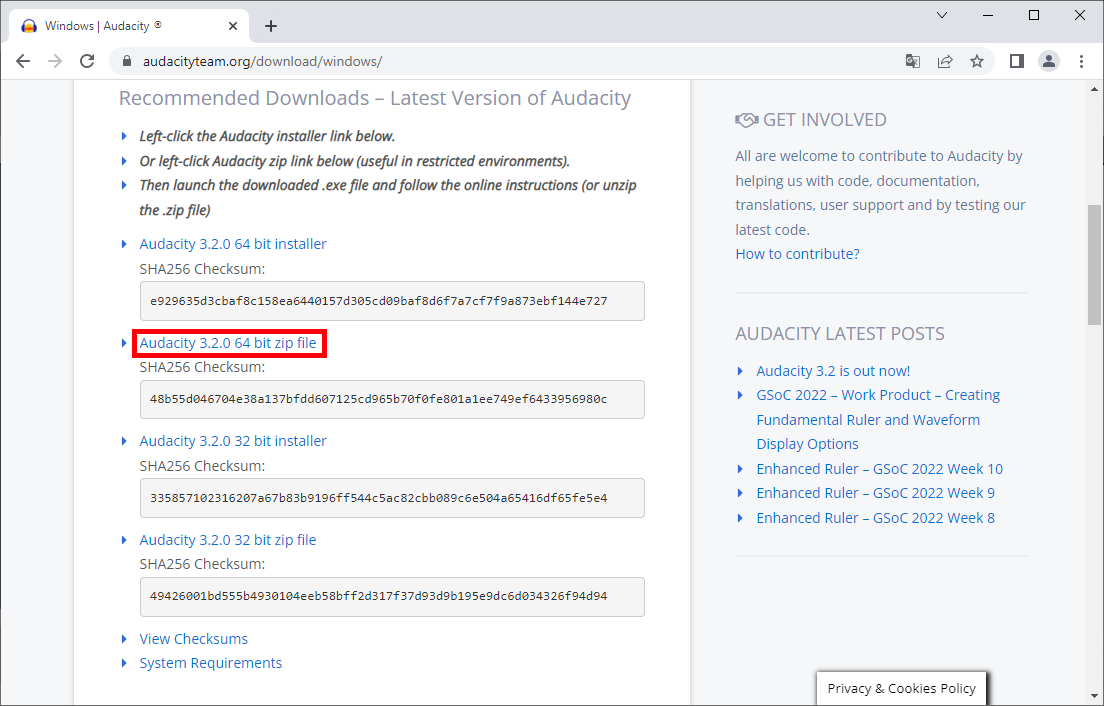Expand the Audacity 3.2.0 64 bit installer entry arrow
Image resolution: width=1104 pixels, height=706 pixels.
124,243
